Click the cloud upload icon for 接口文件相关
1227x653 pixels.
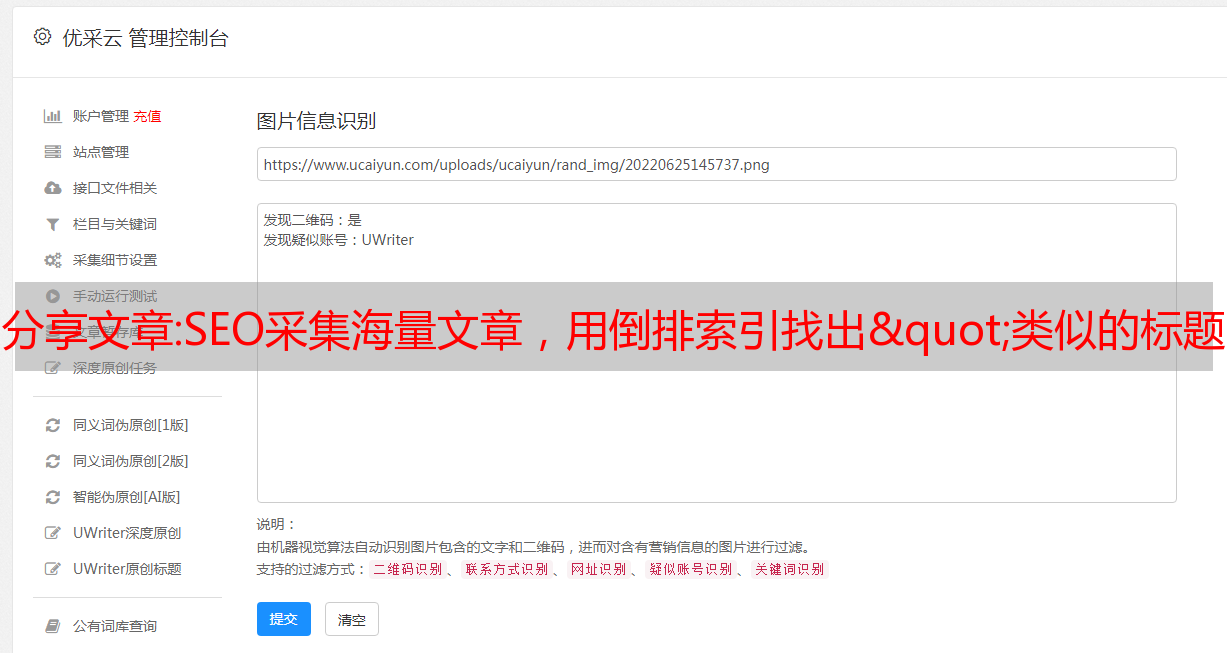point(53,188)
